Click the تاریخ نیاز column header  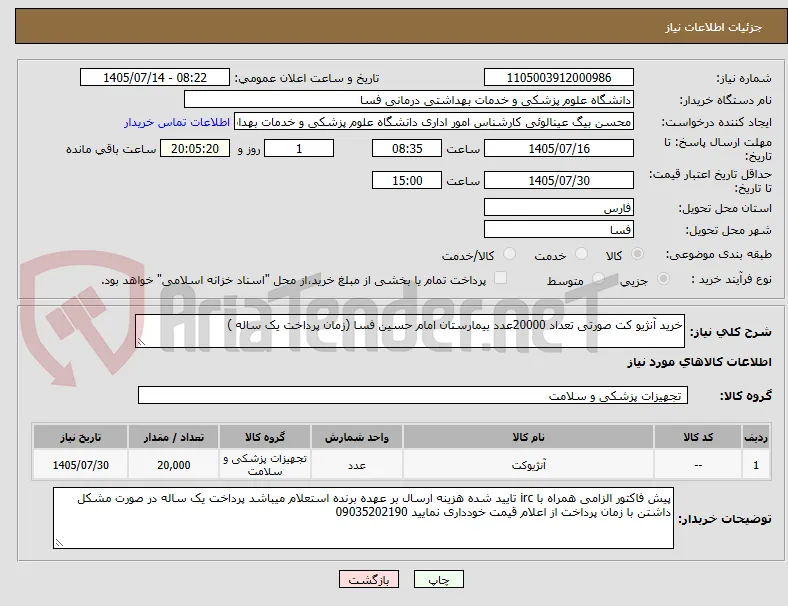(x=80, y=437)
